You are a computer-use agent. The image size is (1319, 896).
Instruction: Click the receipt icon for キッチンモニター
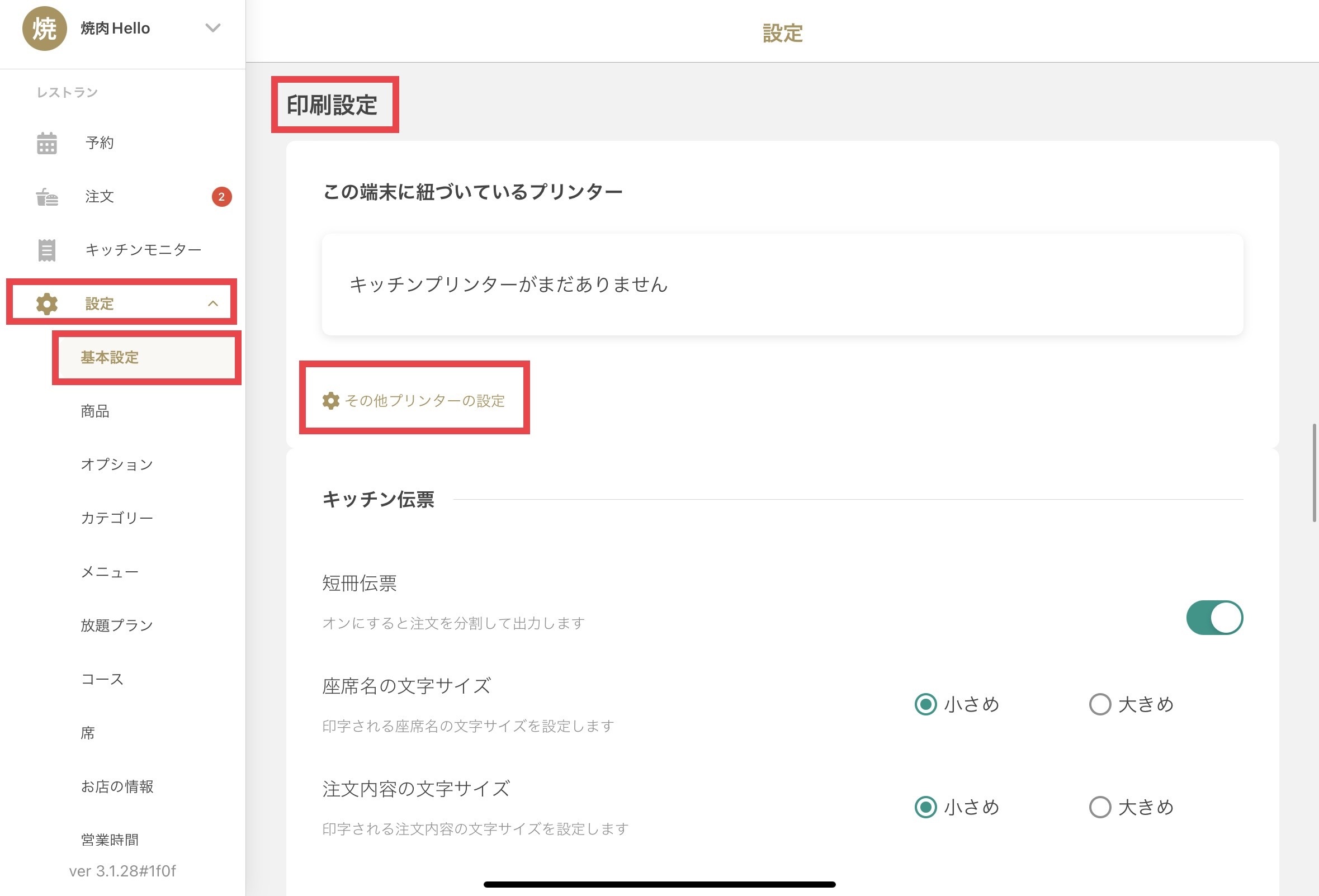46,250
